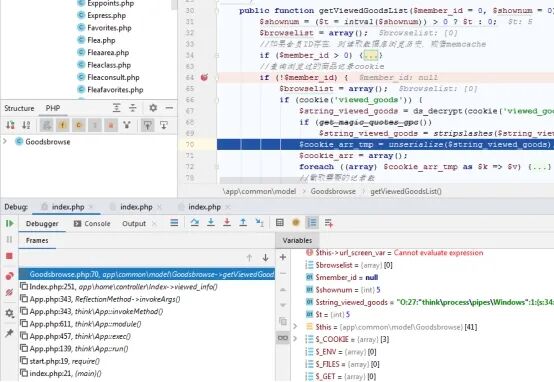This screenshot has height=382, width=554.
Task: Expand the $this variable node
Action: 295,327
